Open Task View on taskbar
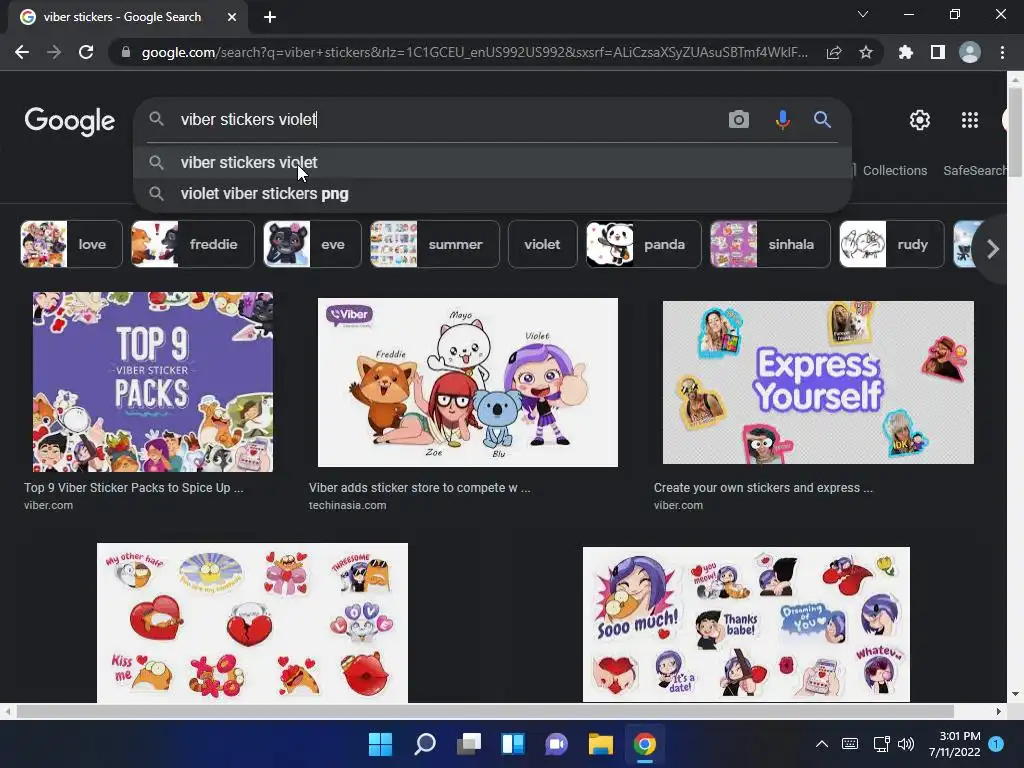Viewport: 1024px width, 768px height. click(468, 744)
